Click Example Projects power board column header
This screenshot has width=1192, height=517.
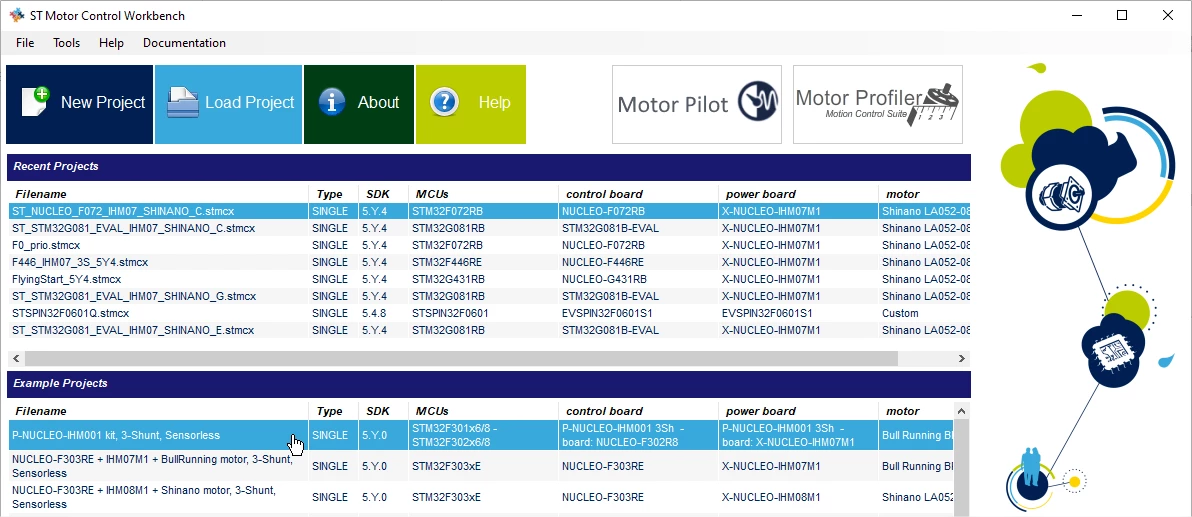[797, 411]
